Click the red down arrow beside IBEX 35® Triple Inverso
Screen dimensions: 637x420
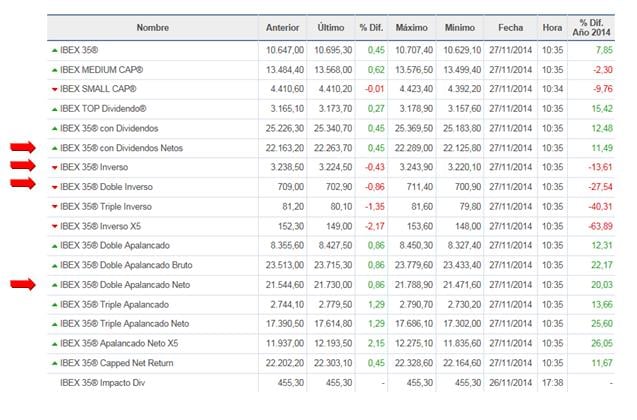tap(55, 206)
